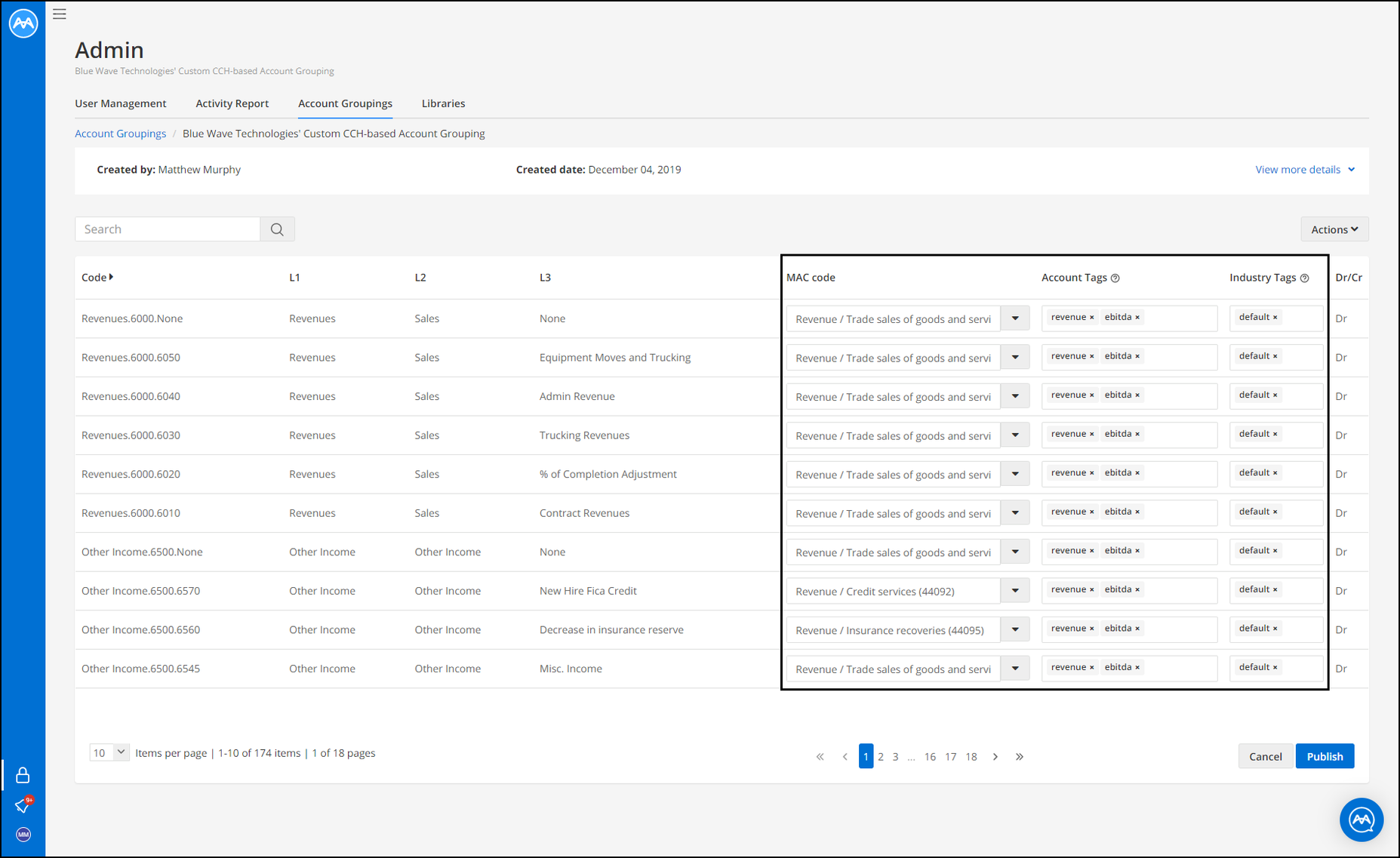Open the hamburger navigation menu

click(60, 14)
